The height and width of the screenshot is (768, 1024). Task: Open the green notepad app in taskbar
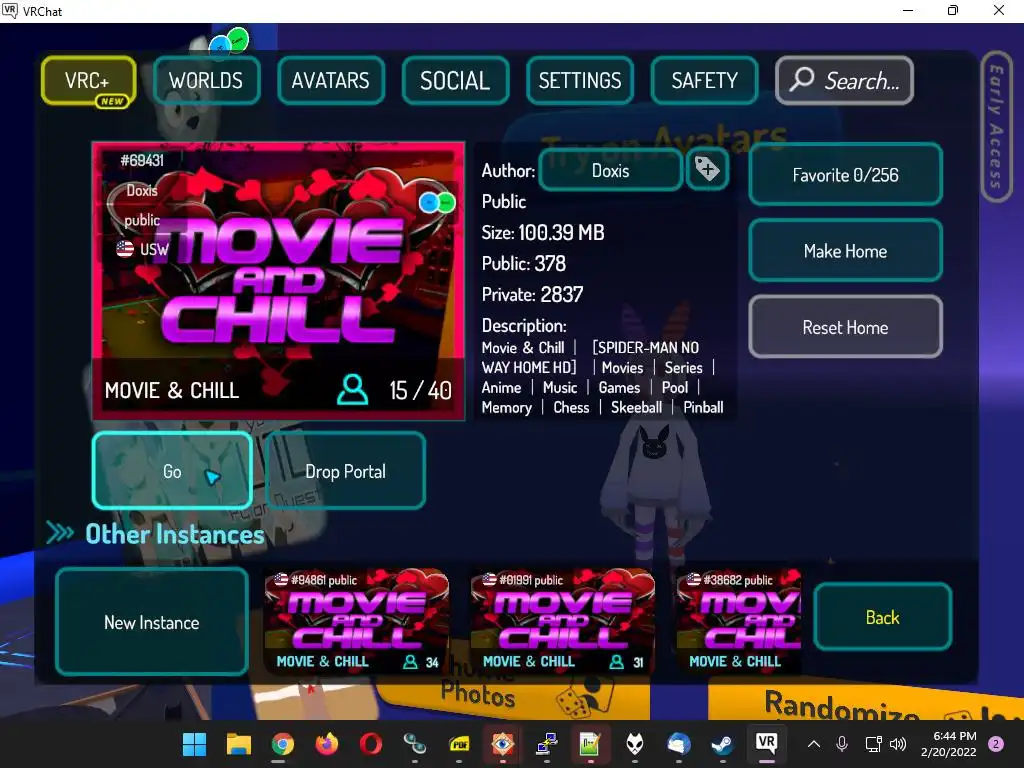pyautogui.click(x=590, y=744)
